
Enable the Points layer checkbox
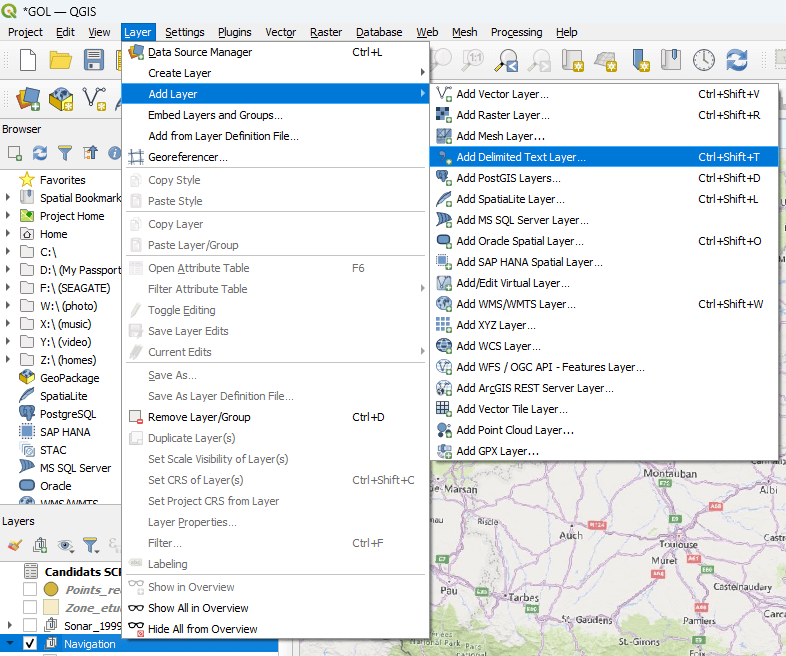click(30, 590)
